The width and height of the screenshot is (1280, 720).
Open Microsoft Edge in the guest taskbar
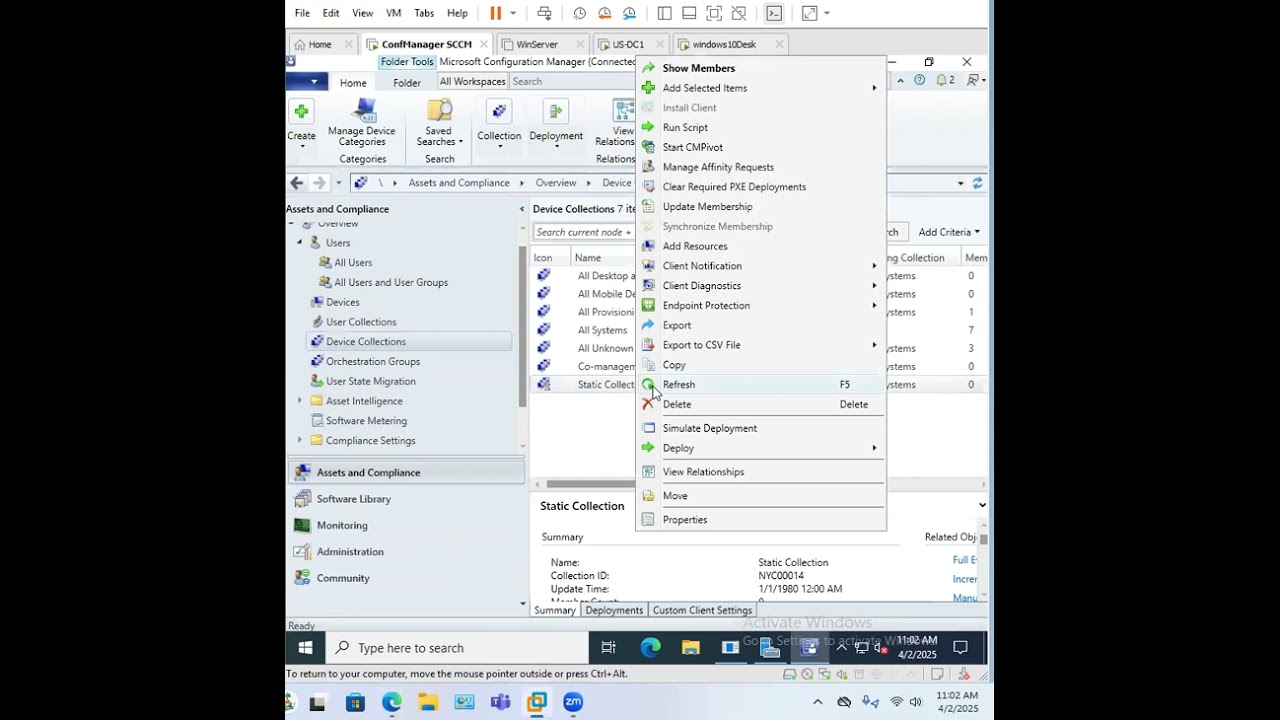click(x=651, y=648)
